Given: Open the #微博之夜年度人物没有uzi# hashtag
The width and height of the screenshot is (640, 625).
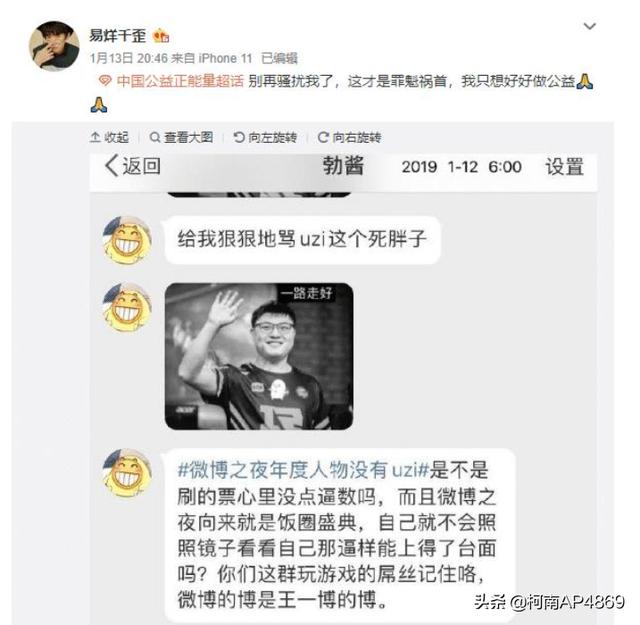Looking at the screenshot, I should pyautogui.click(x=303, y=470).
